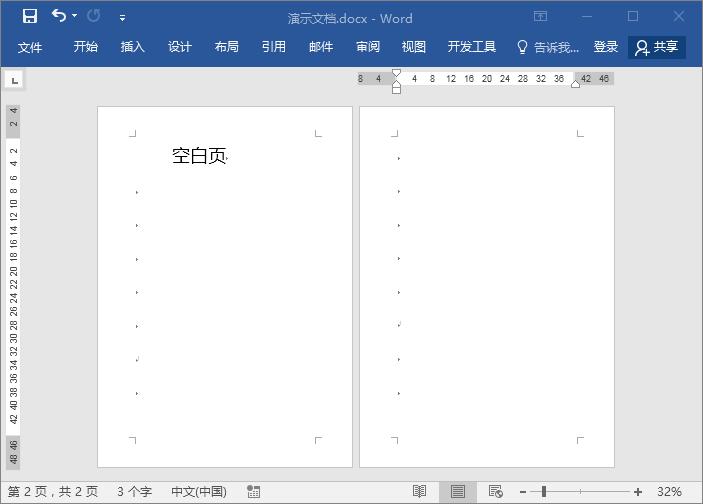Open zoom dialog via 32% level

click(669, 492)
